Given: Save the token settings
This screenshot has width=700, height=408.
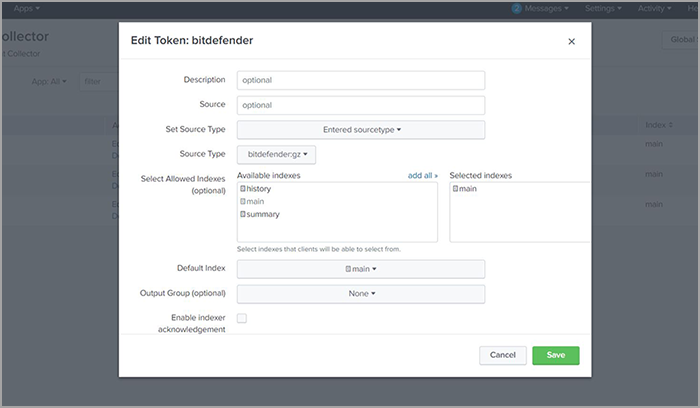Looking at the screenshot, I should tap(555, 355).
